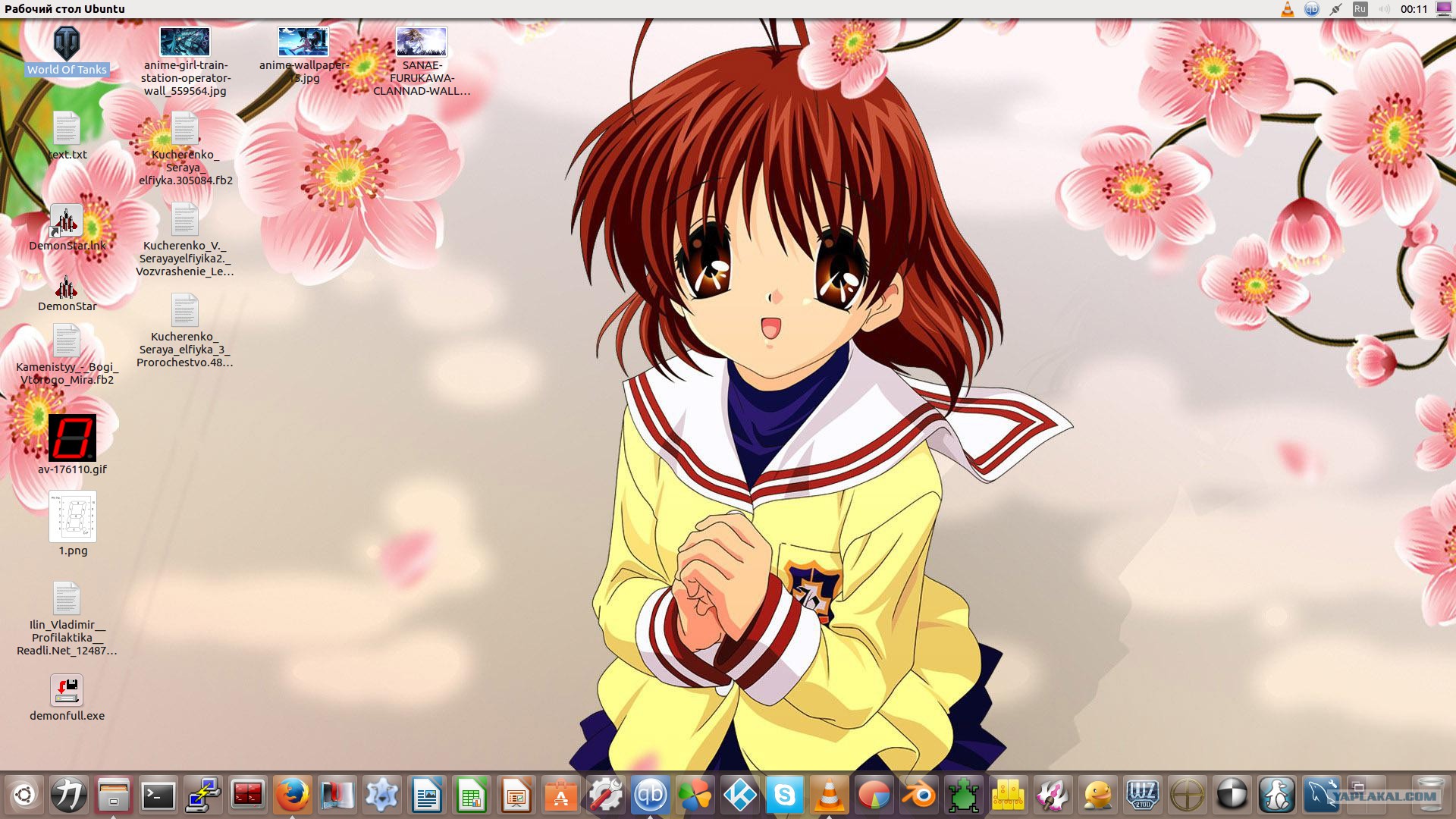The width and height of the screenshot is (1456, 819).
Task: Open the red split-terminal Terminator in the dock
Action: click(248, 795)
